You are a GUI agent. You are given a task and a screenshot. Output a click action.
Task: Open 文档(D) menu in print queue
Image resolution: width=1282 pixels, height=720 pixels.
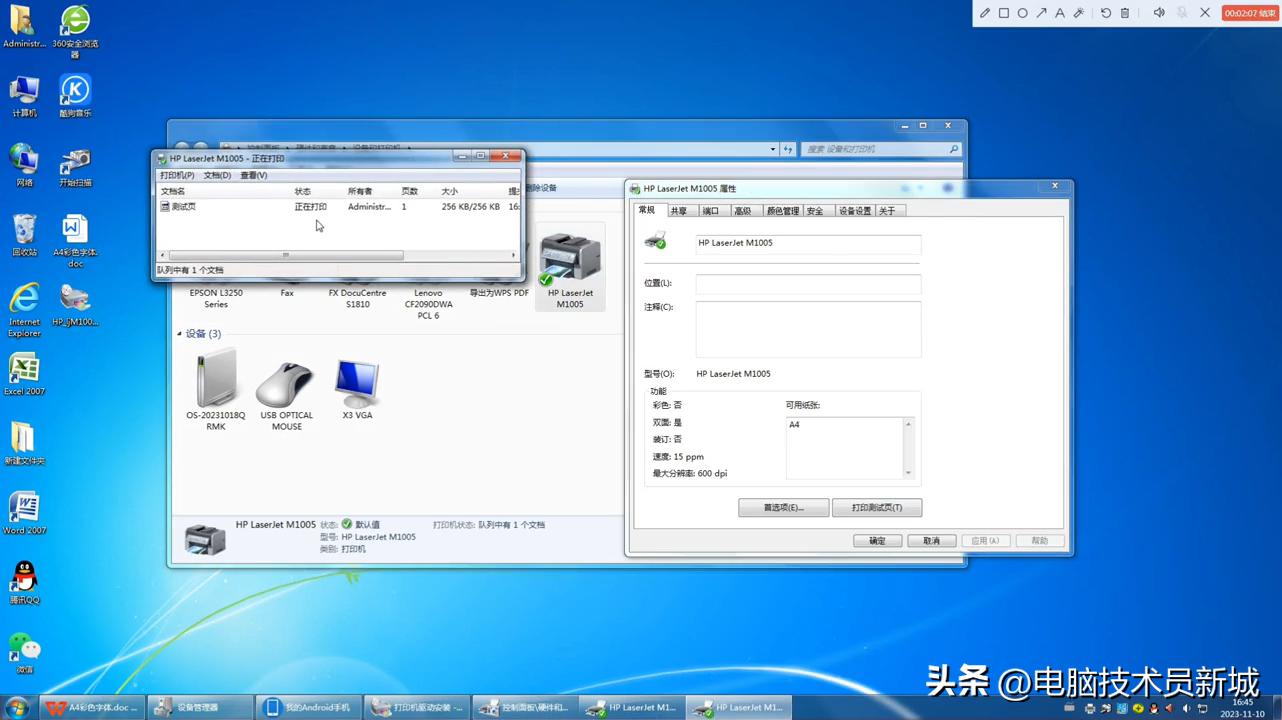217,175
